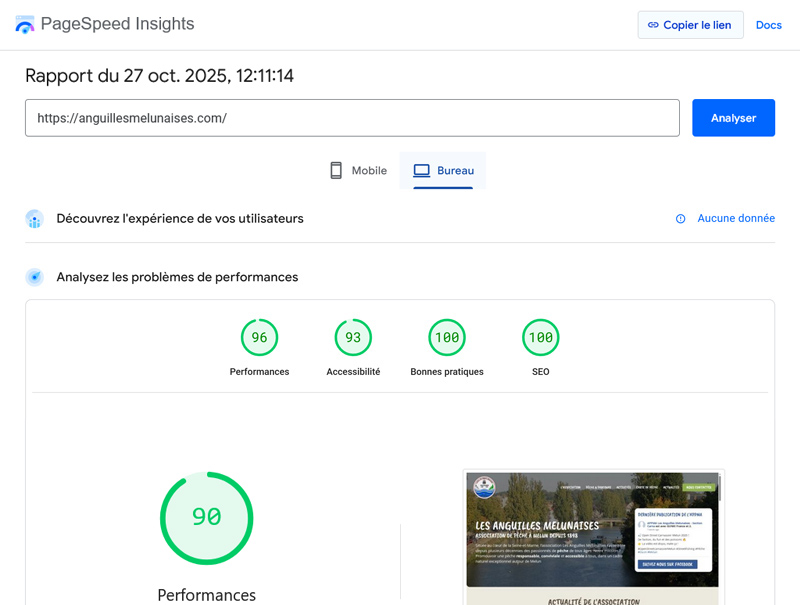The width and height of the screenshot is (800, 605).
Task: Click the icon next to Analysez les problèmes de performances
Action: point(34,277)
